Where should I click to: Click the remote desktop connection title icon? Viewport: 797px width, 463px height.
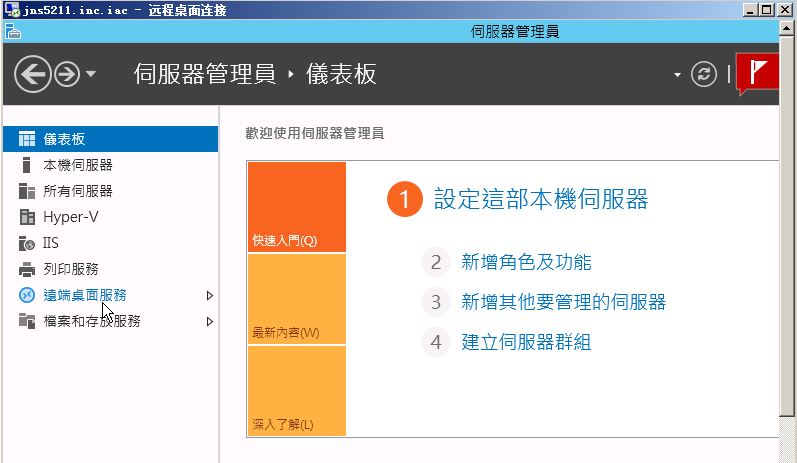[x=12, y=10]
